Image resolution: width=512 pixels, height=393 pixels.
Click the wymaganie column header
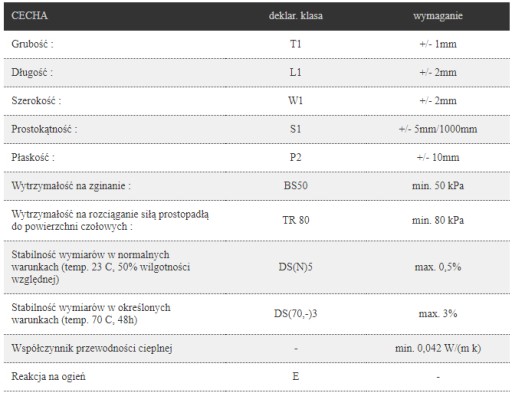438,16
